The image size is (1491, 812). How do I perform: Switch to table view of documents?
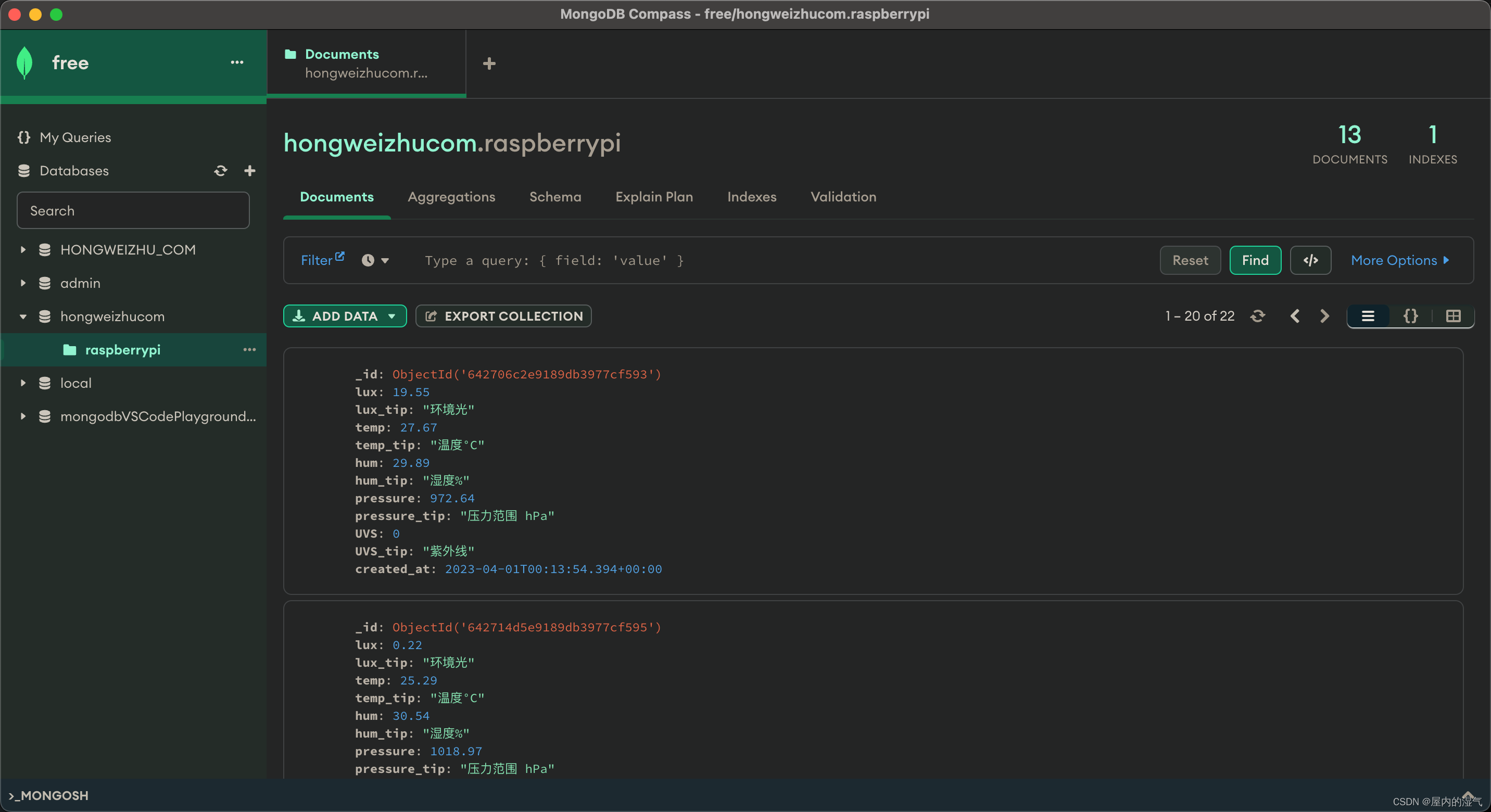(1453, 316)
